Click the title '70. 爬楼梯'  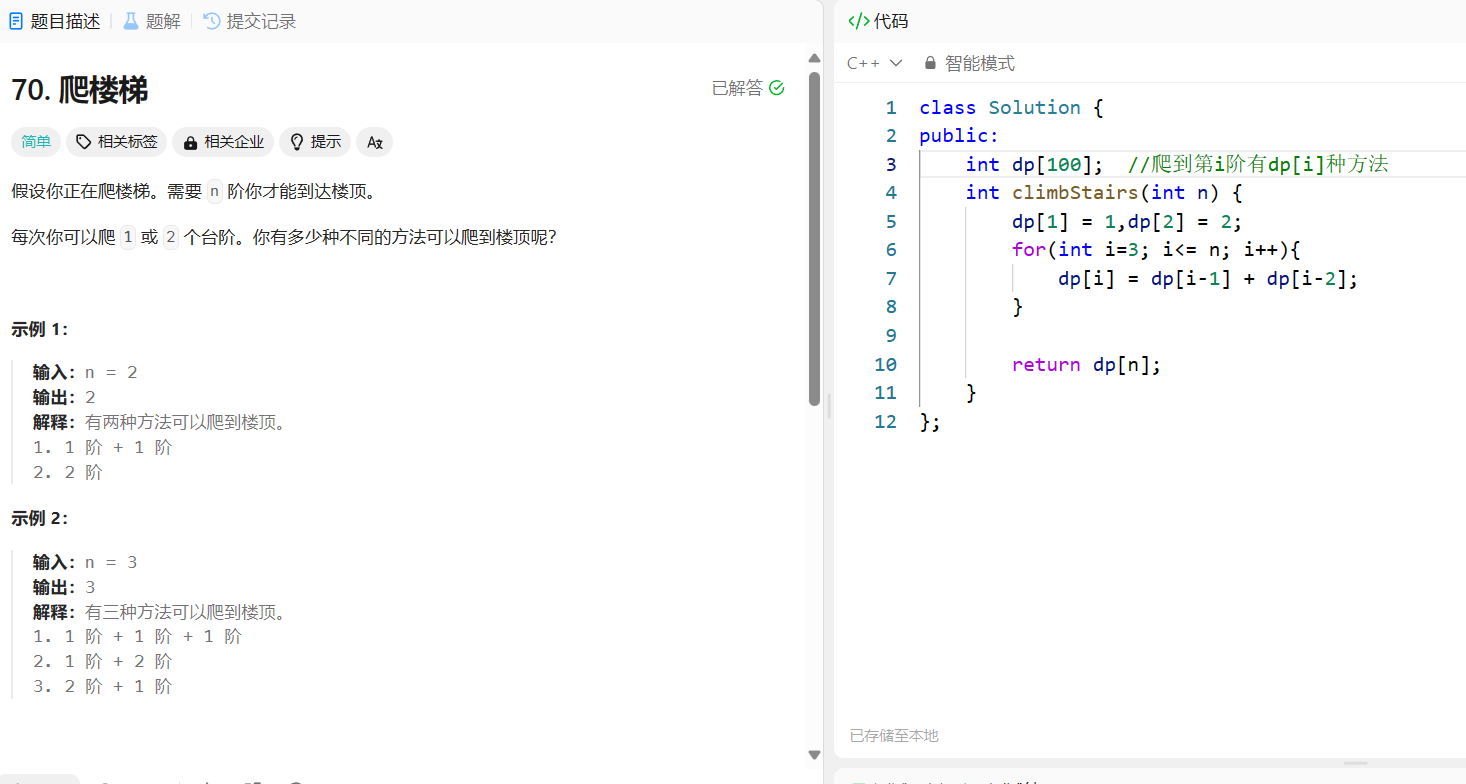(x=80, y=90)
